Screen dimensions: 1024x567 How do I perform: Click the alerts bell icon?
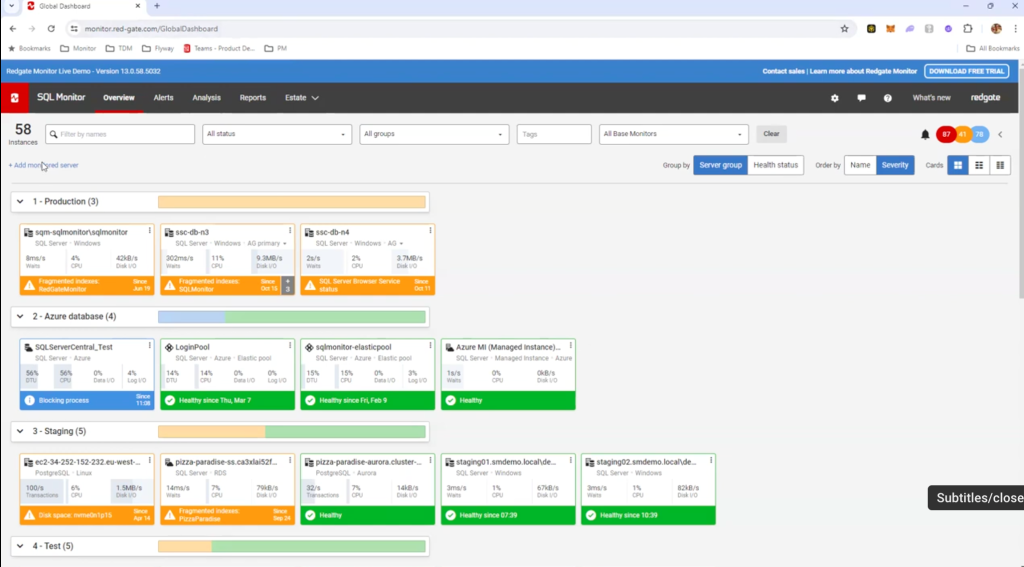[x=925, y=135]
